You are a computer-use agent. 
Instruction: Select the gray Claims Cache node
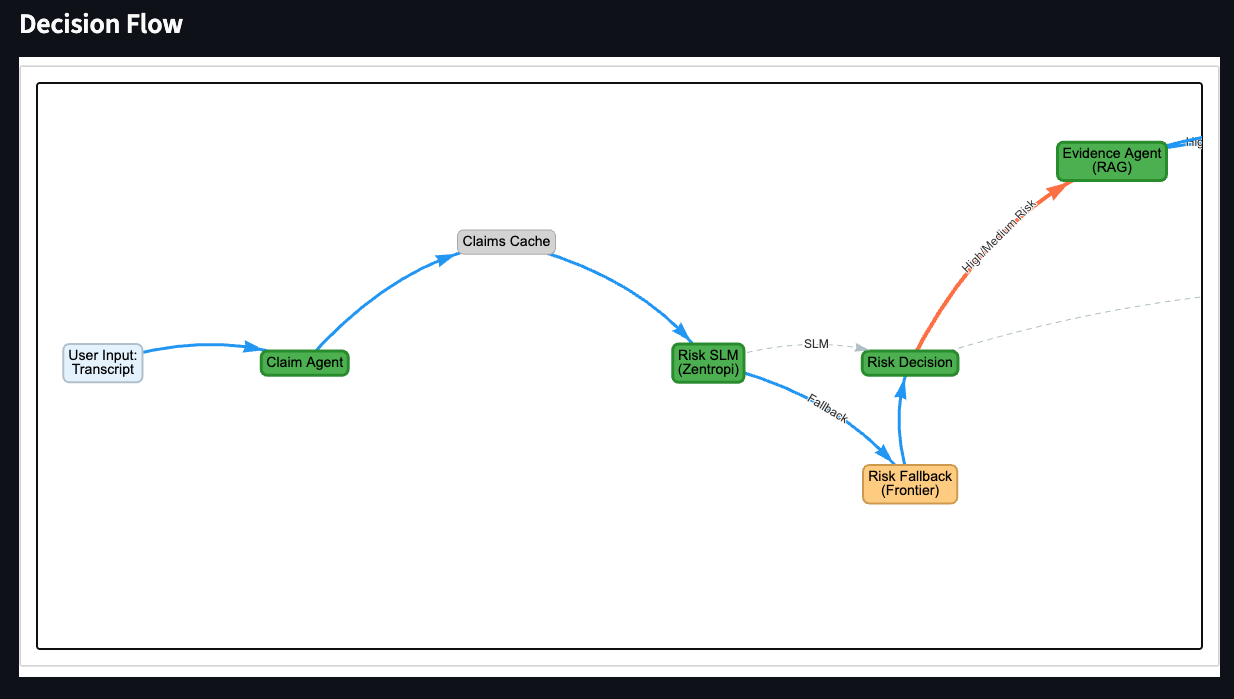click(x=506, y=241)
